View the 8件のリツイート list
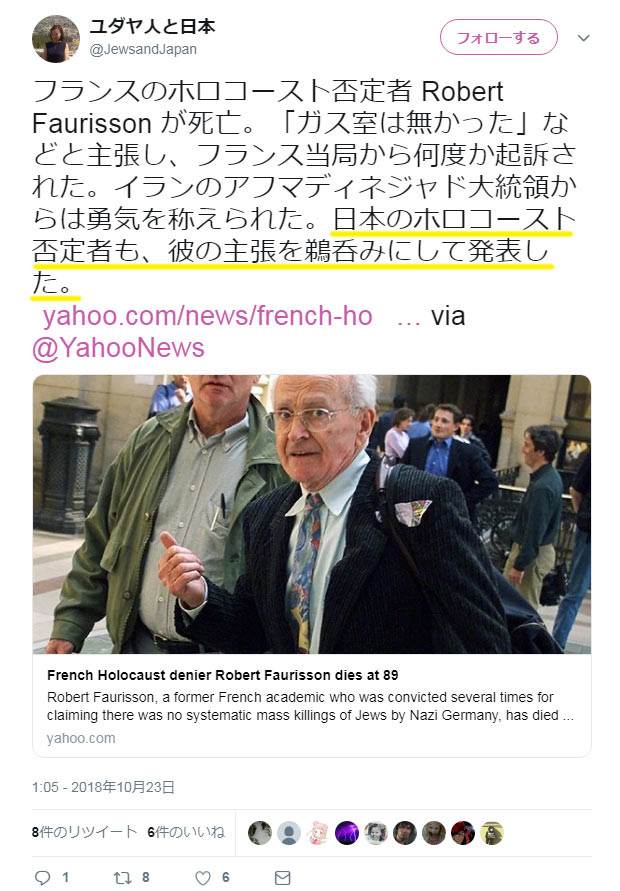The height and width of the screenshot is (891, 620). point(84,832)
